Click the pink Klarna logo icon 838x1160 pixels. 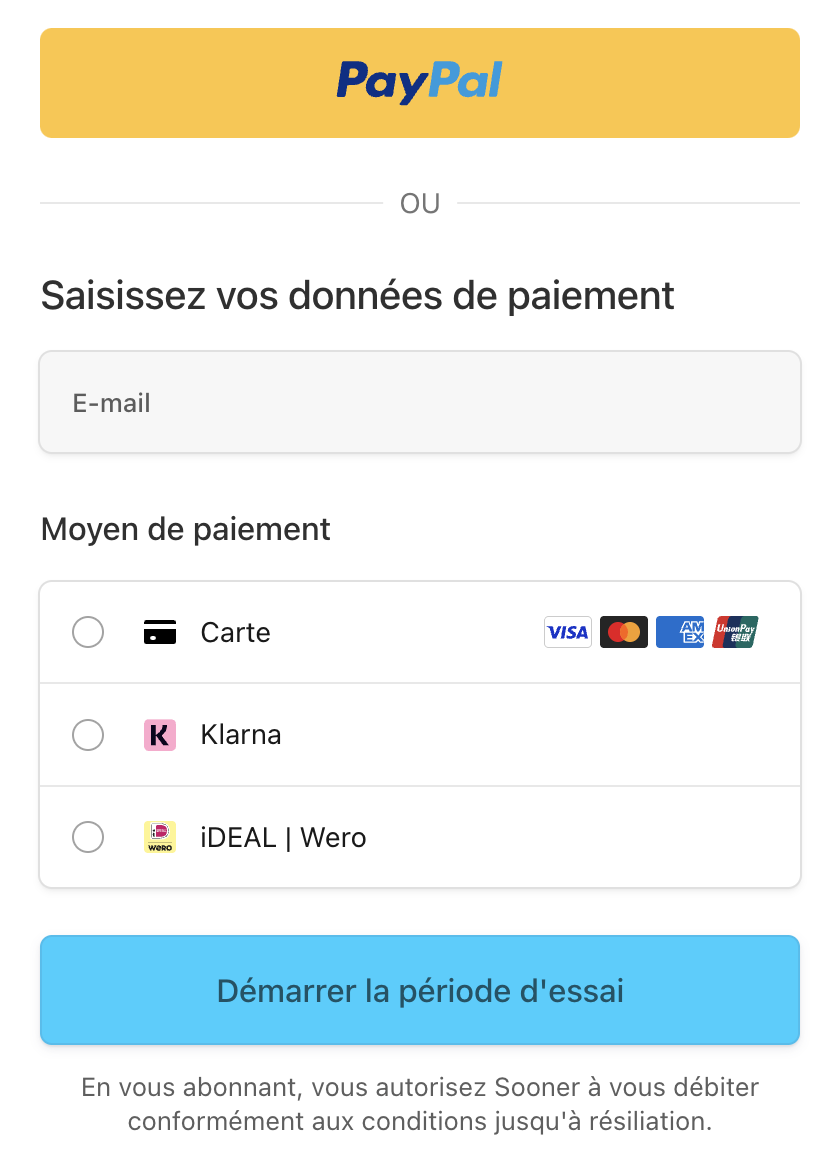[x=160, y=735]
